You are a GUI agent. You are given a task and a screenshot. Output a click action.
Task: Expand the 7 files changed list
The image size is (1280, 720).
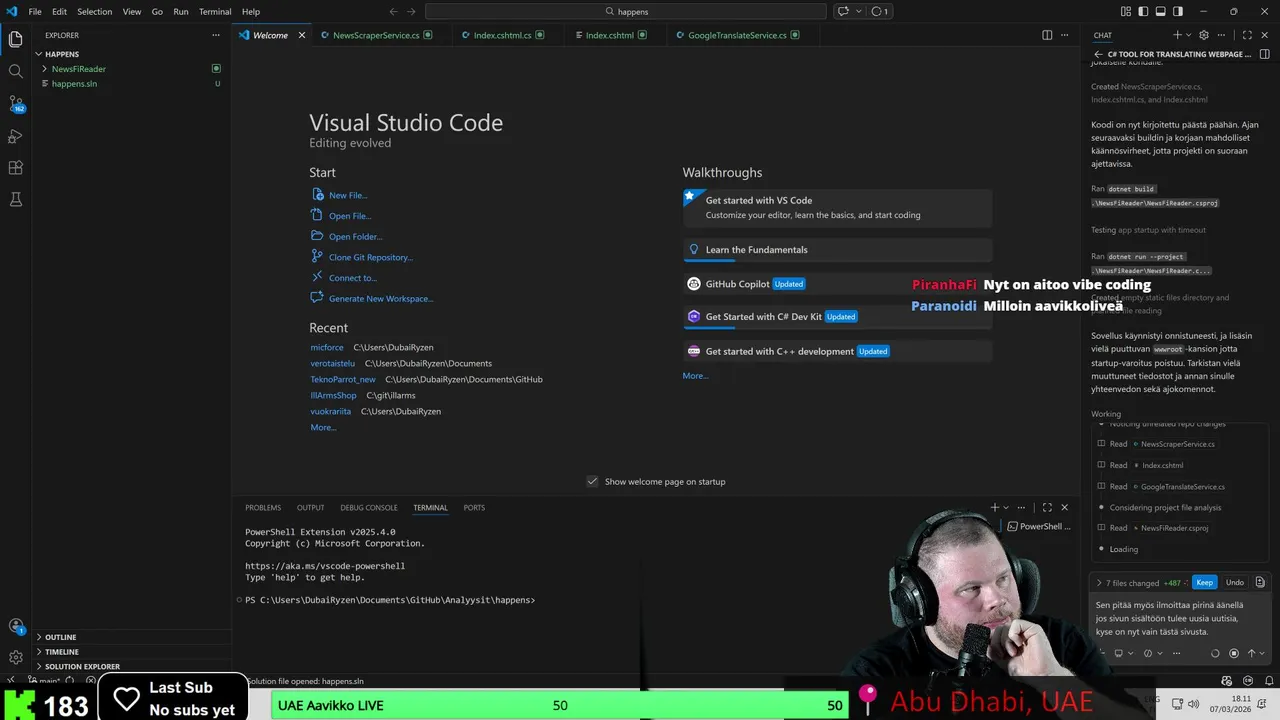[1099, 583]
